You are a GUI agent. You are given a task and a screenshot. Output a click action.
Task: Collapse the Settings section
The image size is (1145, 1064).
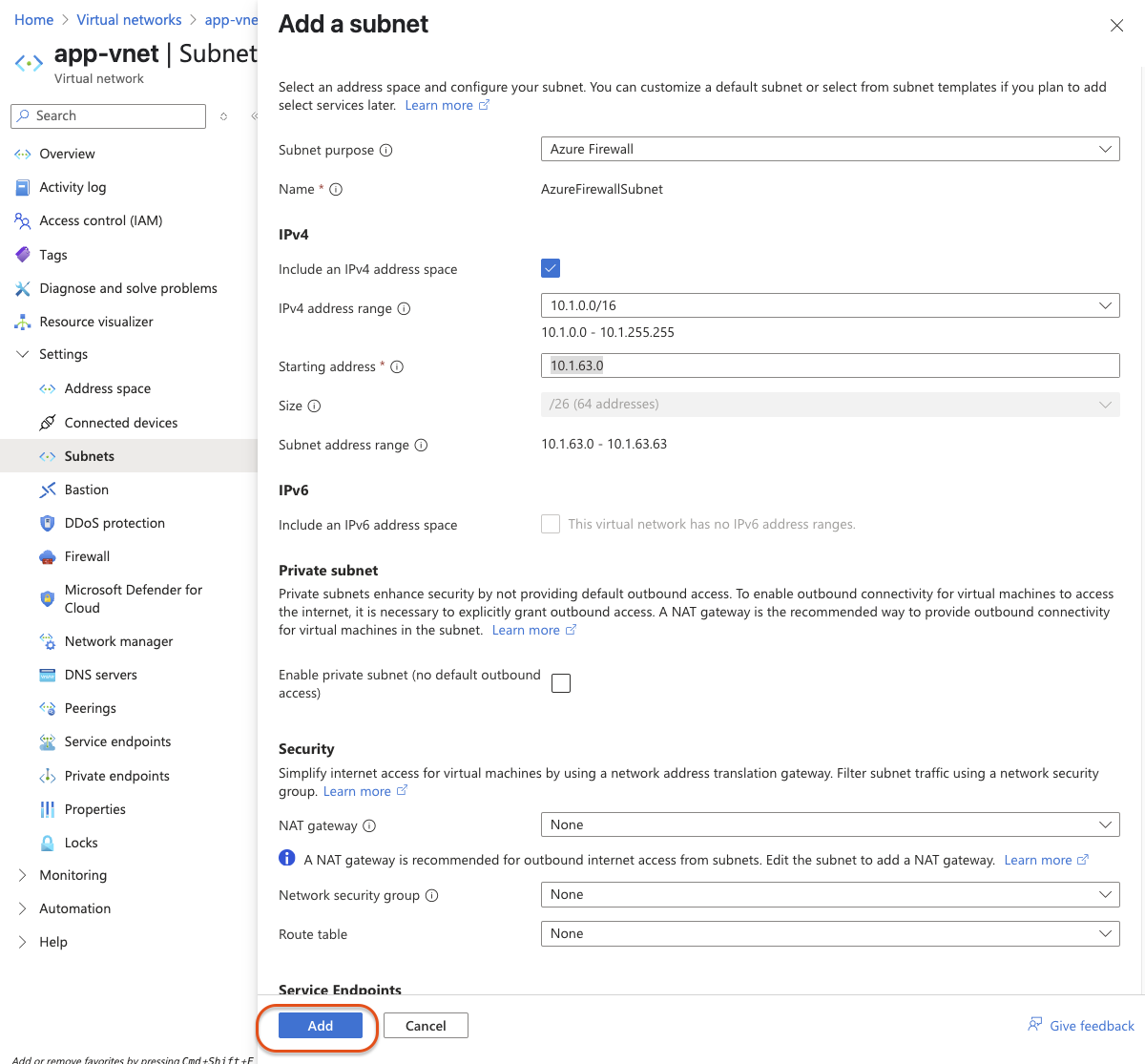[23, 354]
